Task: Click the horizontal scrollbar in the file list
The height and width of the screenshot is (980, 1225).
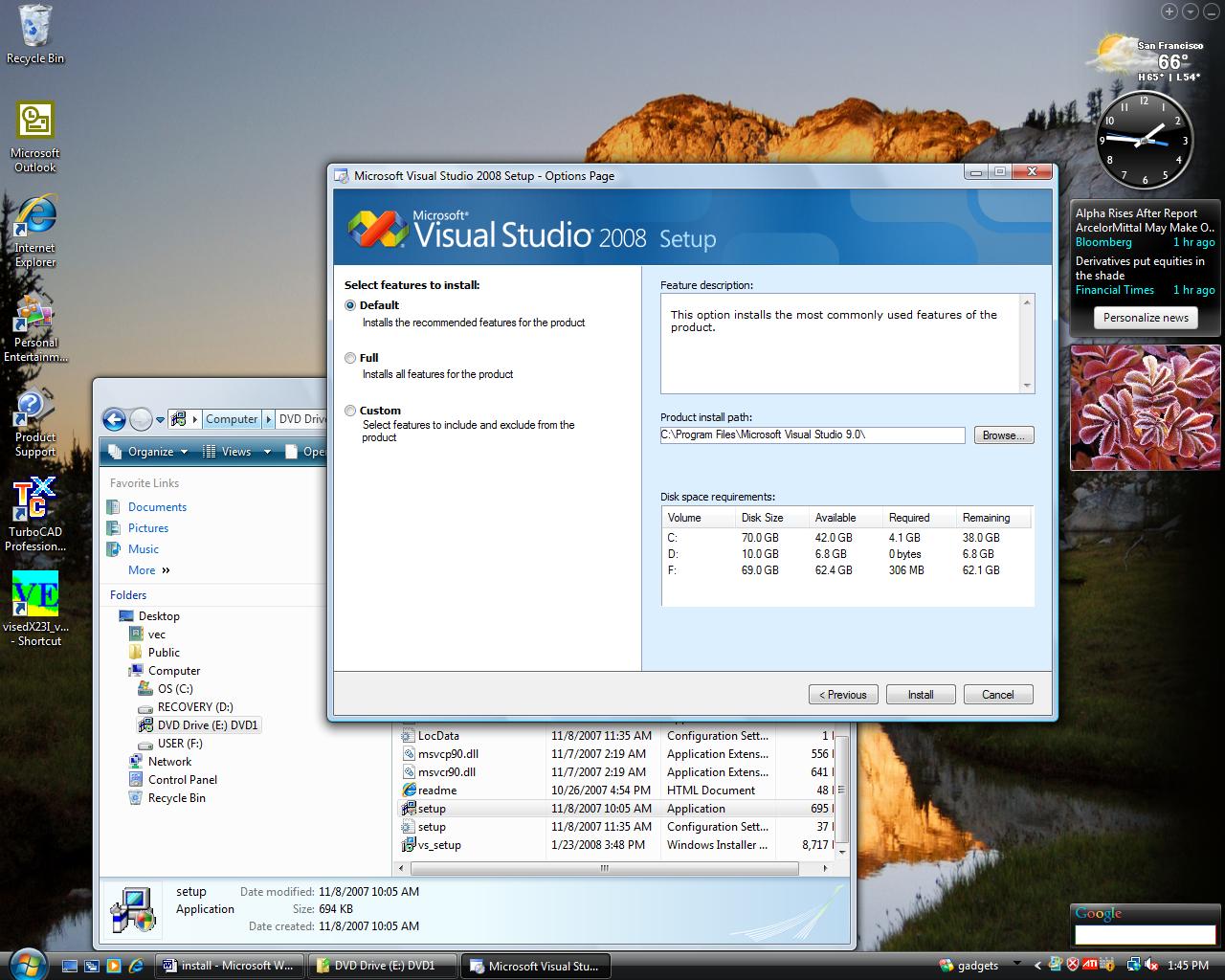Action: coord(605,869)
